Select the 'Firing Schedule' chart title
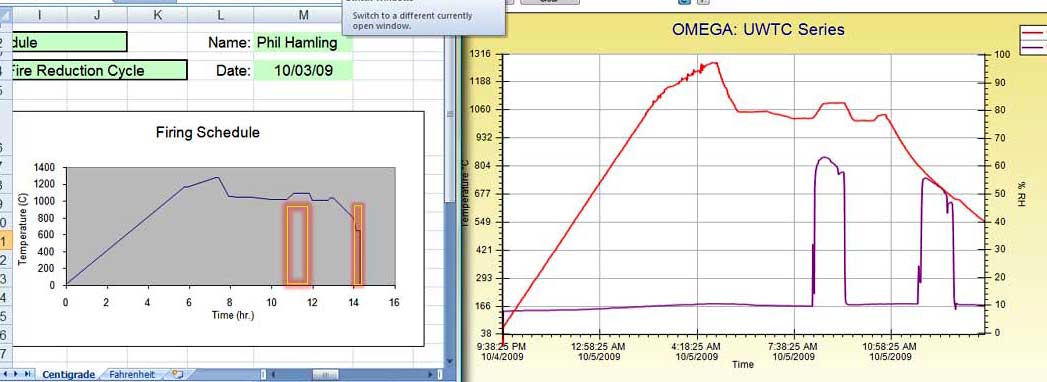This screenshot has height=382, width=1047. point(208,132)
